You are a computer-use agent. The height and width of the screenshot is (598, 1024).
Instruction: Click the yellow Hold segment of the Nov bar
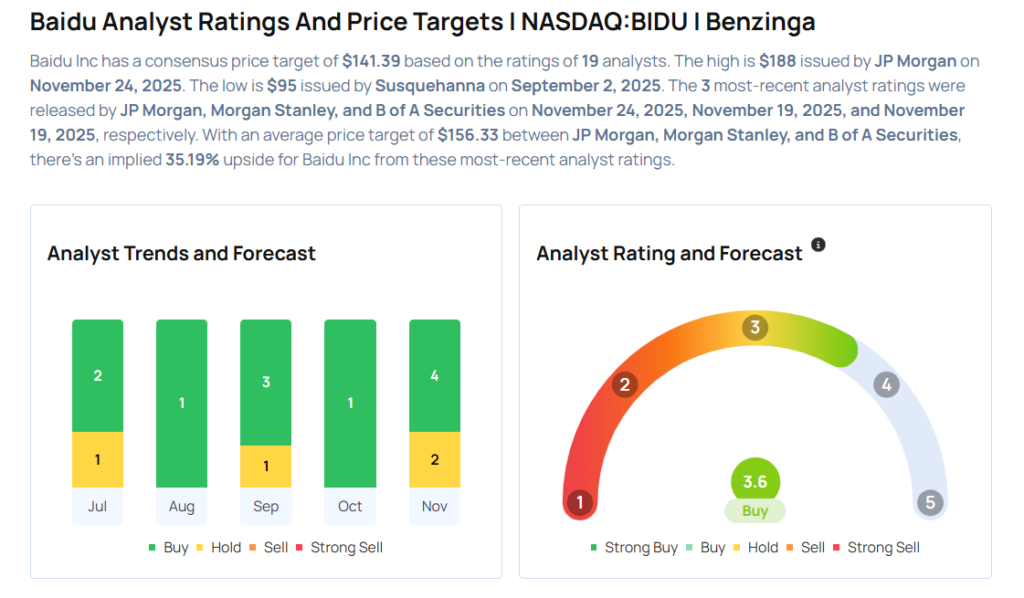coord(434,460)
